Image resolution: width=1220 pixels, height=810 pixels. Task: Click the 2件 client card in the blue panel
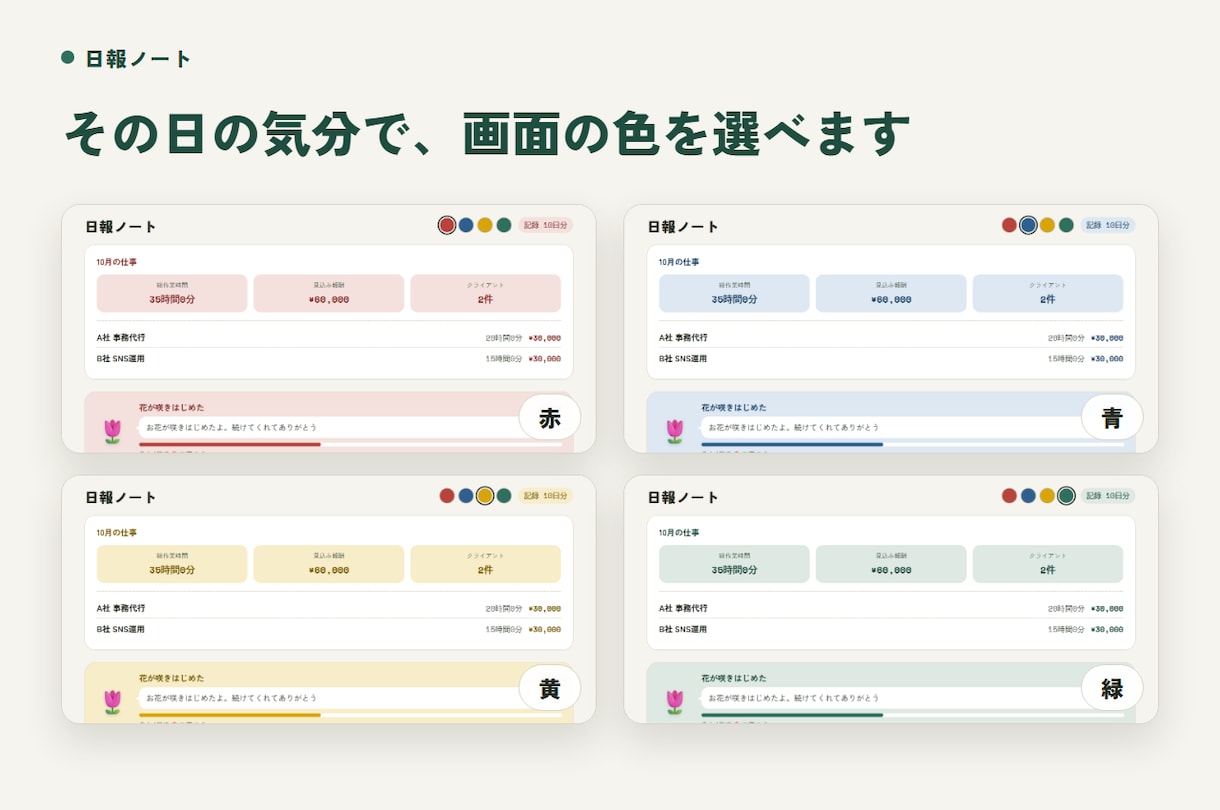pyautogui.click(x=1048, y=293)
